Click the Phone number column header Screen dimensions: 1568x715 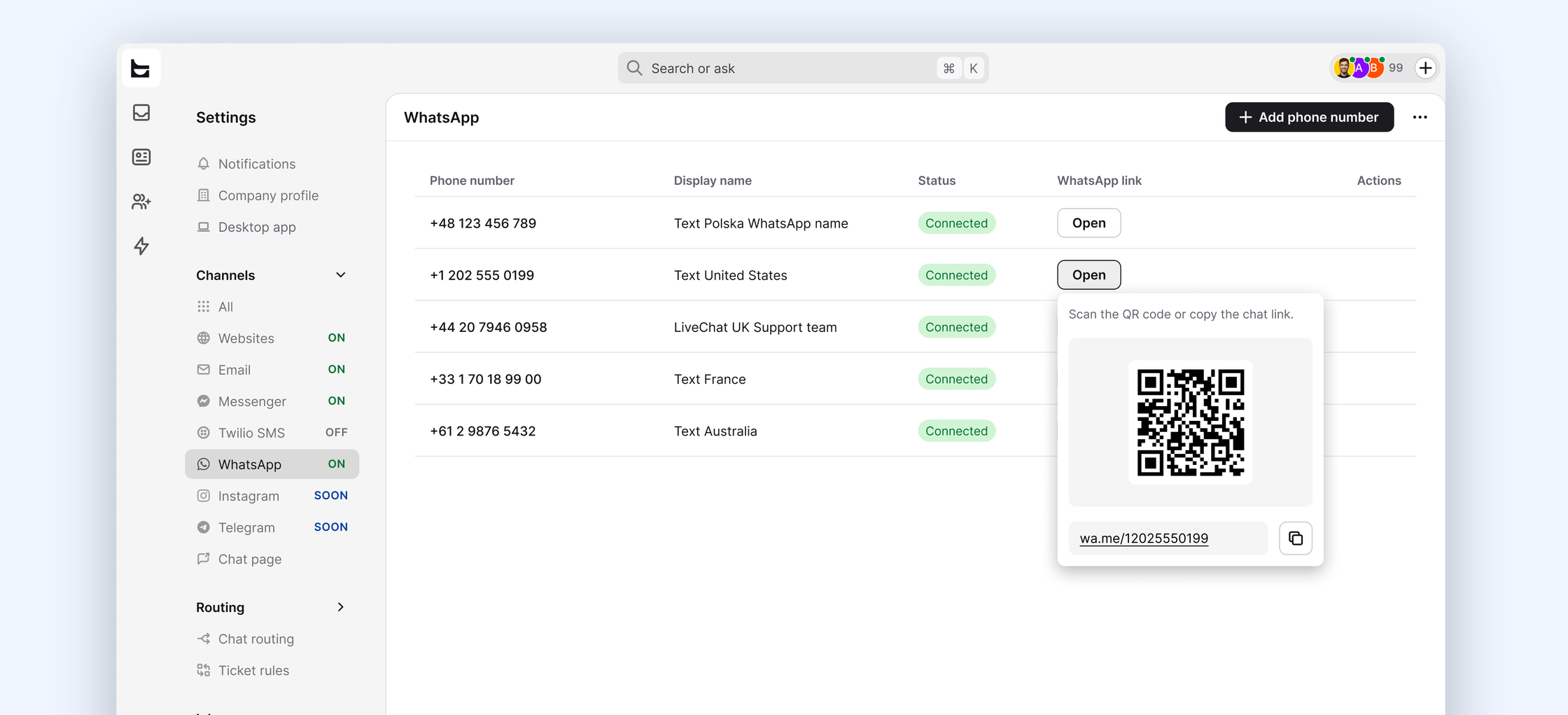472,180
